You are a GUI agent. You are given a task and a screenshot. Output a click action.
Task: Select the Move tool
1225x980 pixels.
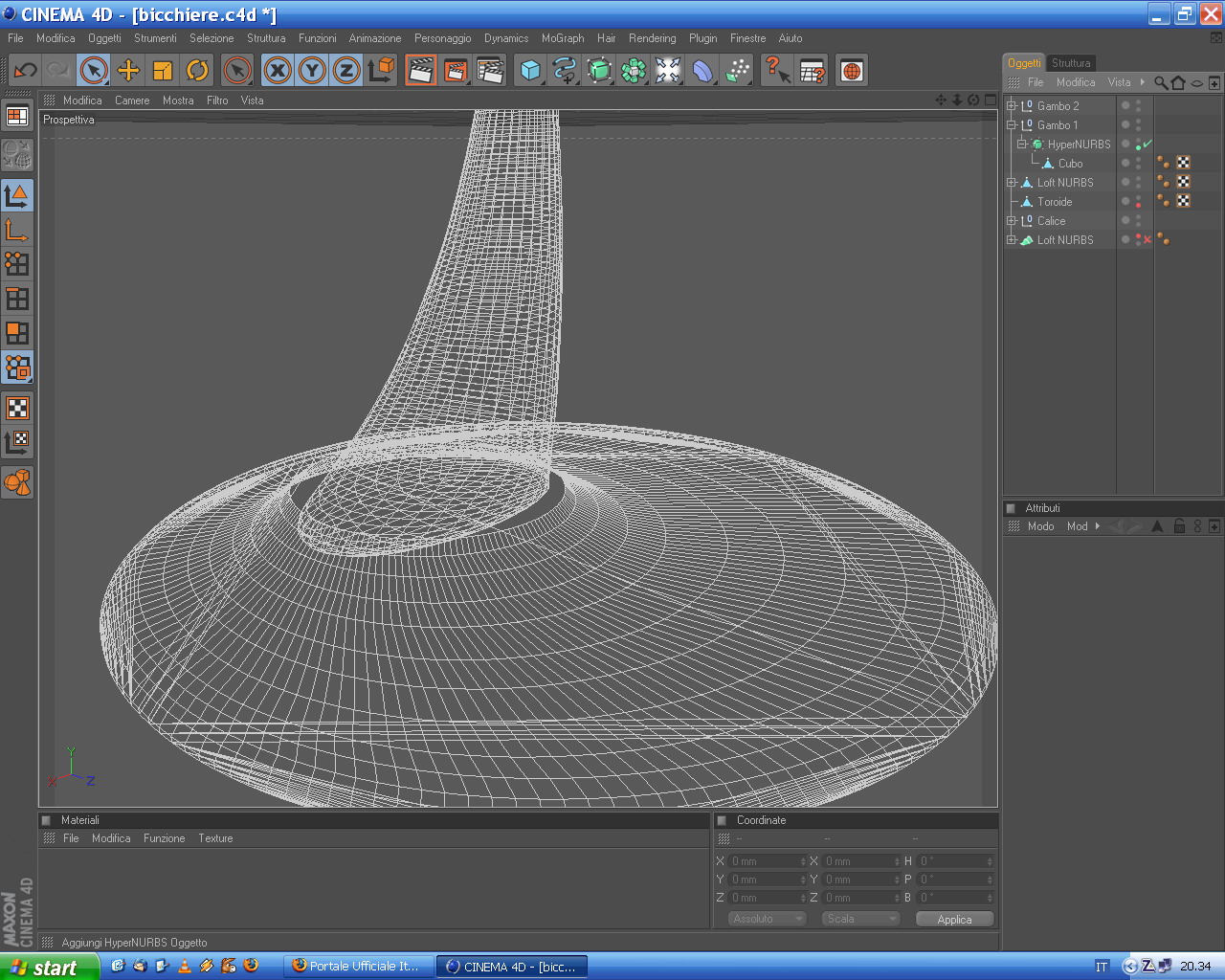click(128, 70)
